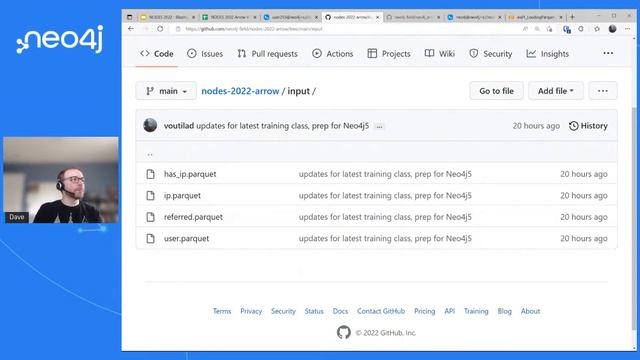Open referred.parquet file
640x360 pixels.
tap(193, 217)
